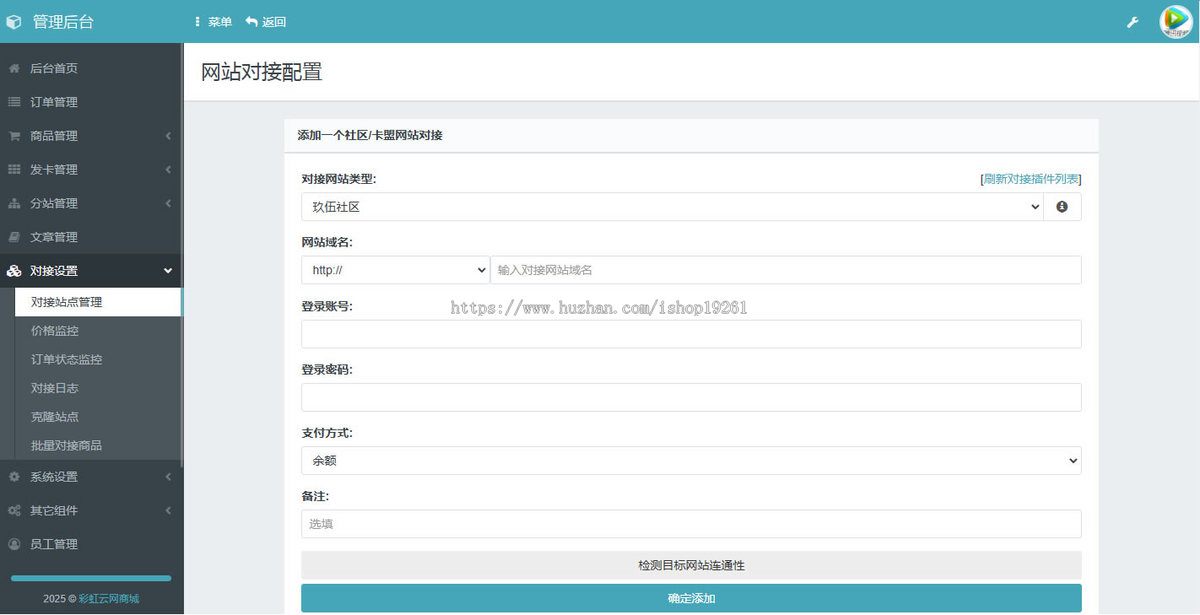Click the 确定添加 confirm button

(x=691, y=597)
